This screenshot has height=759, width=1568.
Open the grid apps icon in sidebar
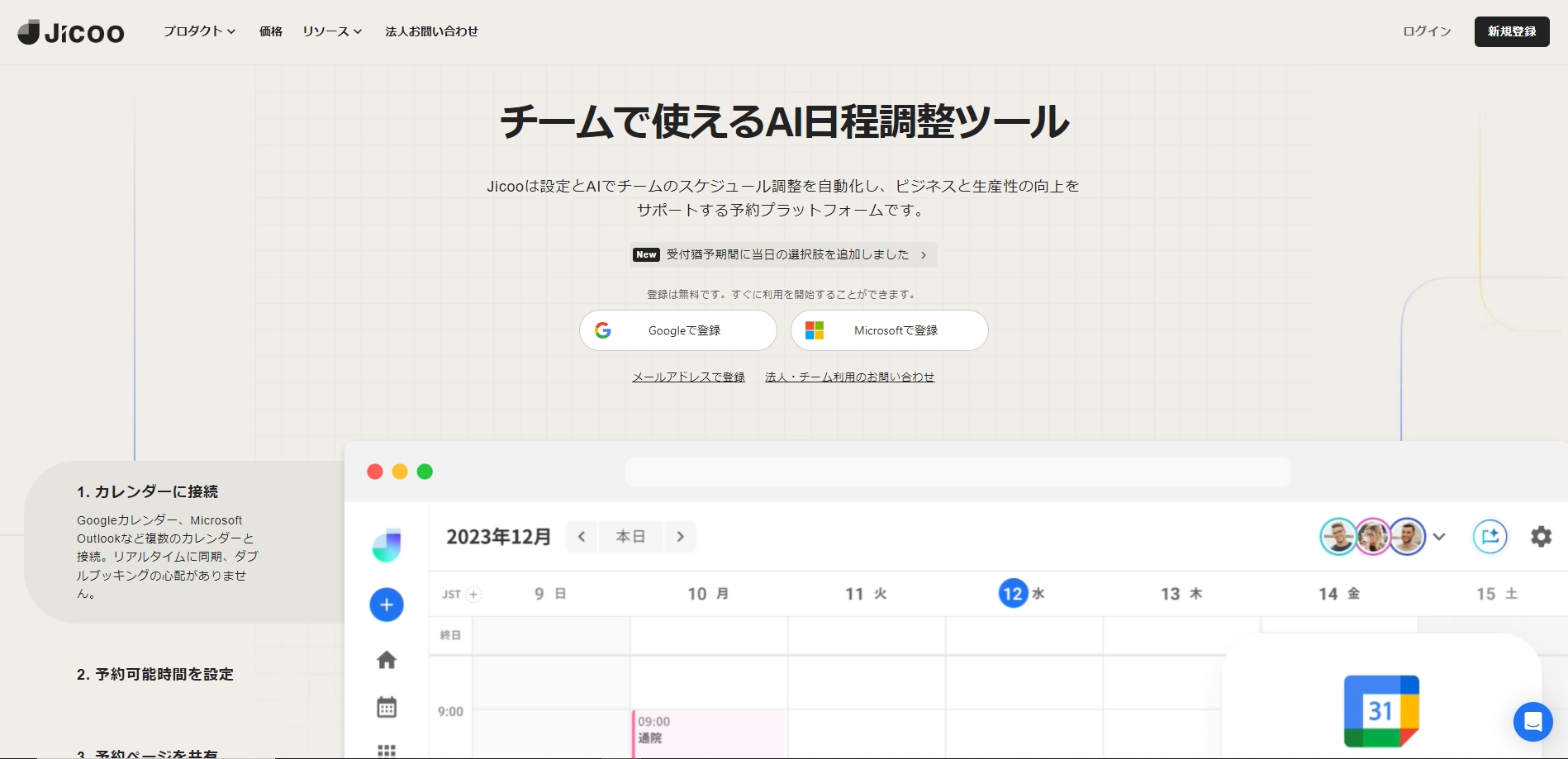point(387,751)
